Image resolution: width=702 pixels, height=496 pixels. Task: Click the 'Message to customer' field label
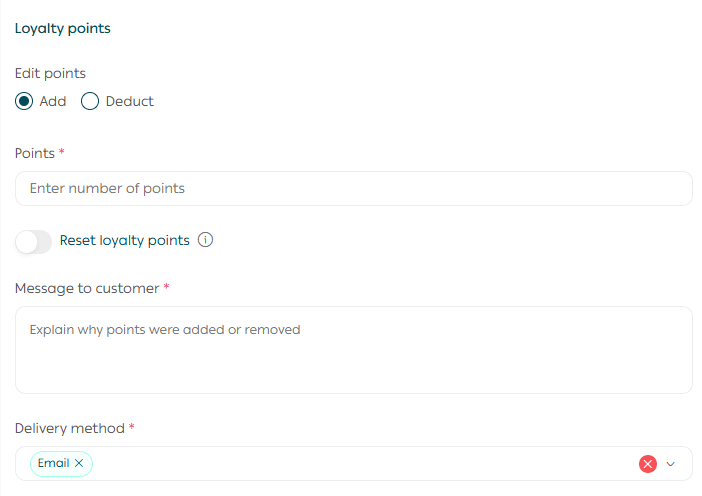click(87, 288)
